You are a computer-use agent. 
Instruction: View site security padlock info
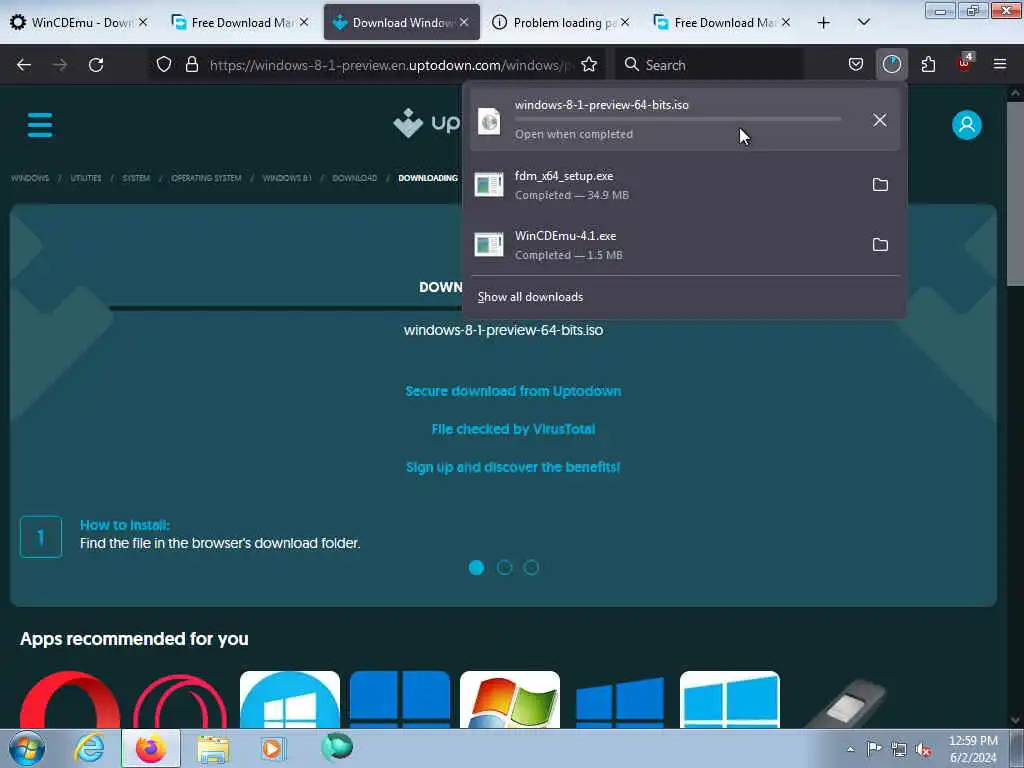coord(191,65)
